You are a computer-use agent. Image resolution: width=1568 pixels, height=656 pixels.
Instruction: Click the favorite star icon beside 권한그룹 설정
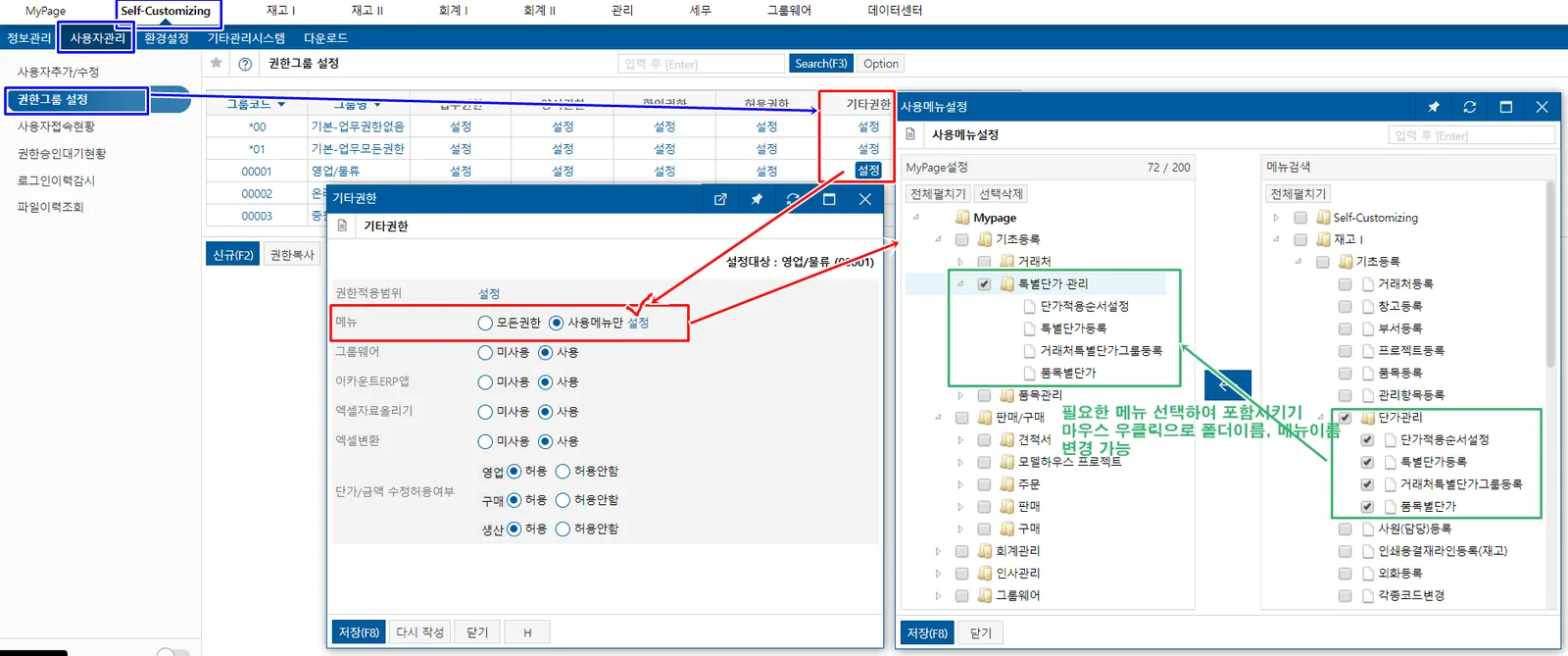point(217,63)
